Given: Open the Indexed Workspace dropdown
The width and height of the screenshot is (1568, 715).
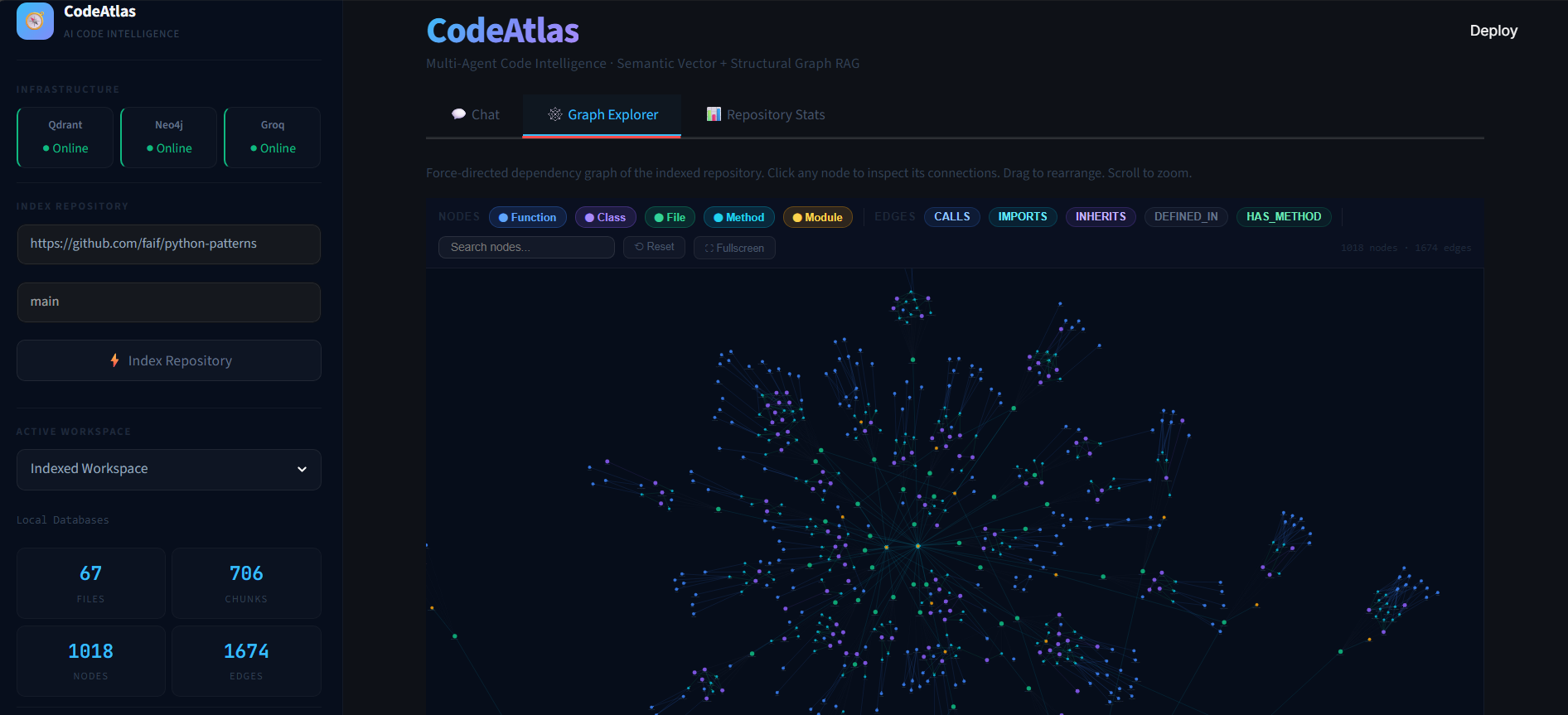Looking at the screenshot, I should [169, 469].
